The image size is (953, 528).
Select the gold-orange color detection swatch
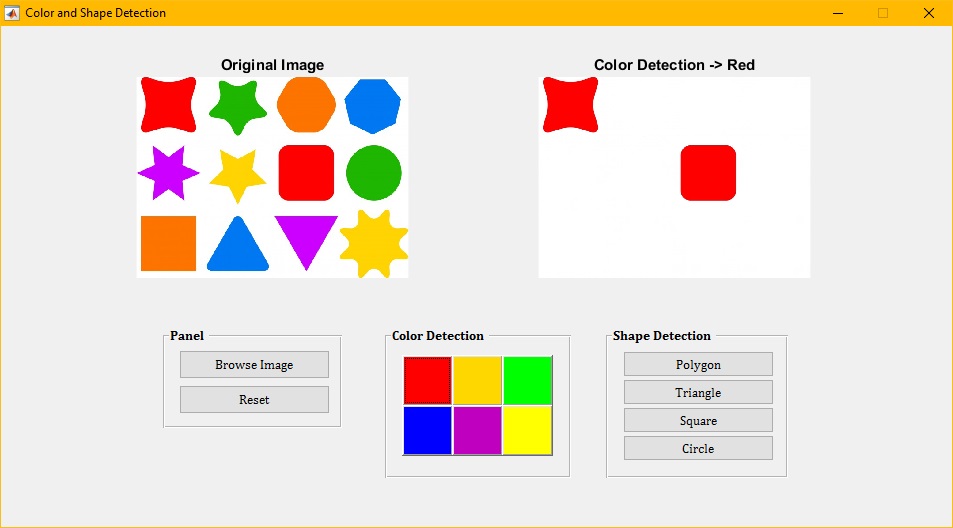point(478,380)
